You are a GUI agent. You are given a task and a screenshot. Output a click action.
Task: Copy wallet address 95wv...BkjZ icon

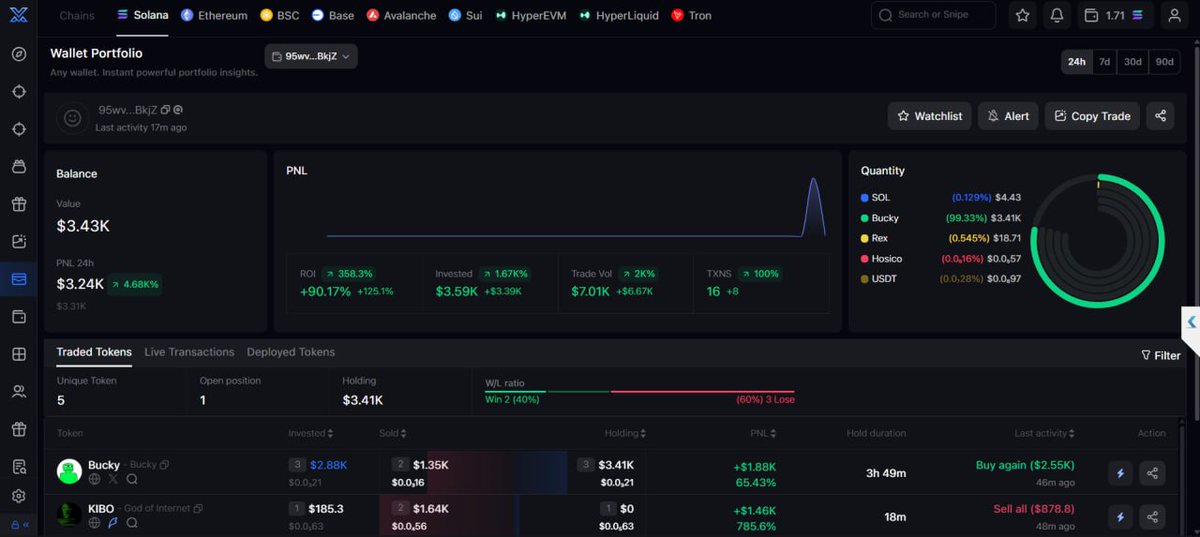(166, 110)
